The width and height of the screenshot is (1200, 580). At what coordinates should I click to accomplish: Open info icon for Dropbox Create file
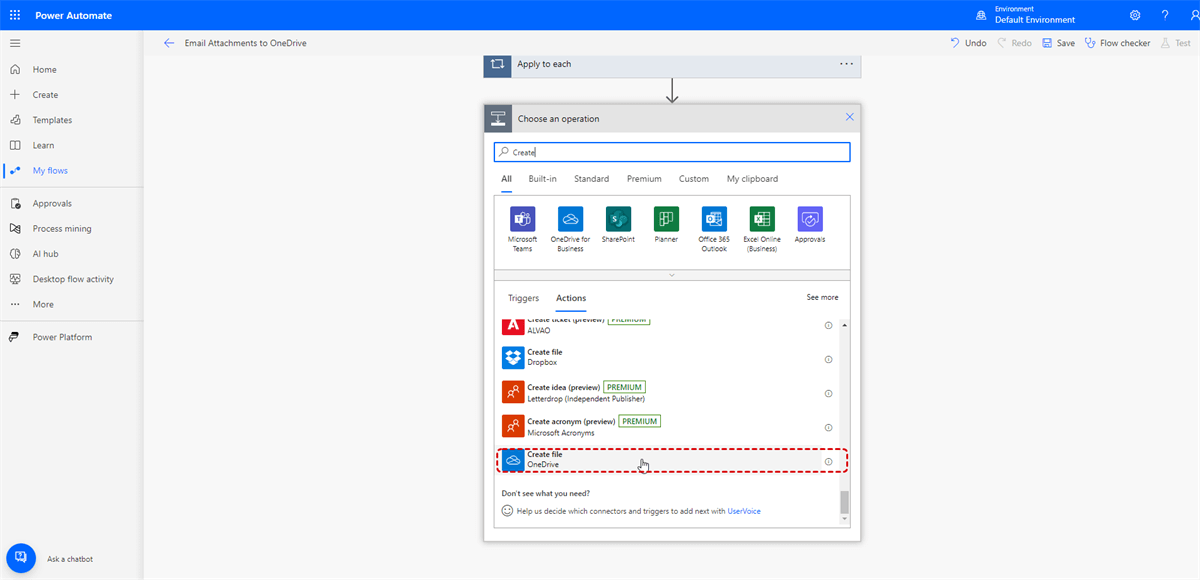tap(828, 359)
